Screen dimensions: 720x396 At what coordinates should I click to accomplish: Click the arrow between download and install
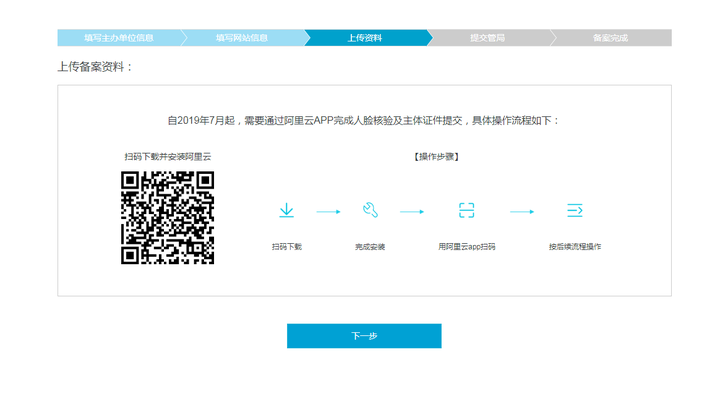coord(328,212)
